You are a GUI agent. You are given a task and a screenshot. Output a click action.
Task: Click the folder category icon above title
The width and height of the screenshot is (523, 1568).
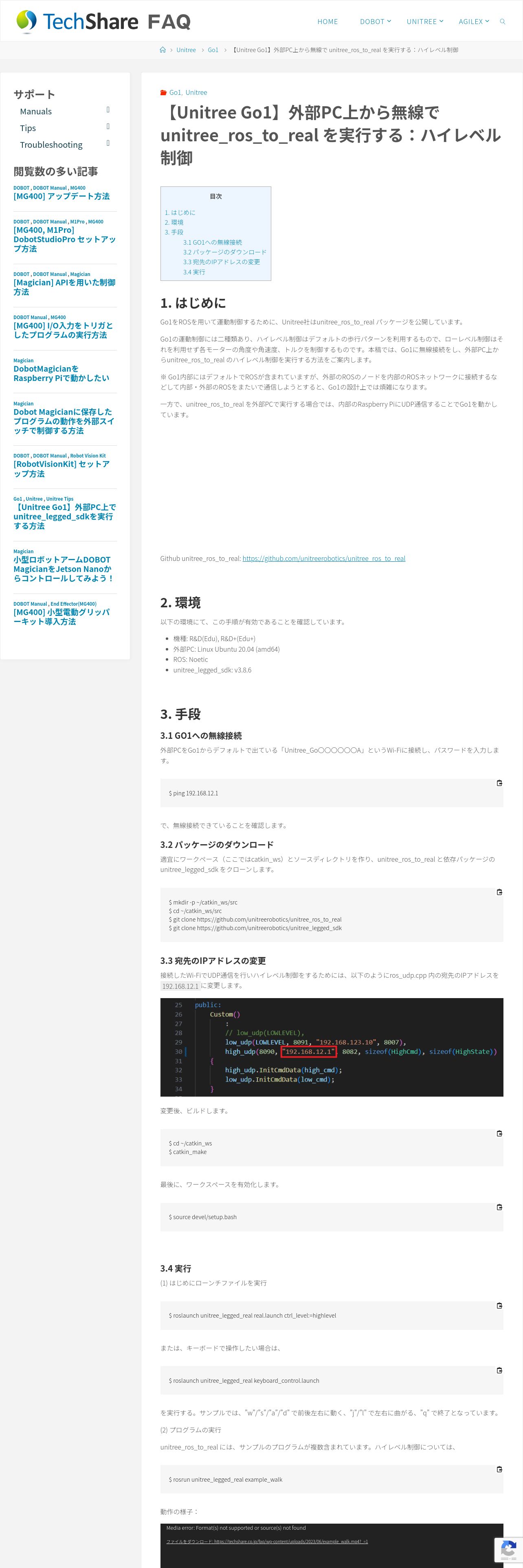pos(163,92)
